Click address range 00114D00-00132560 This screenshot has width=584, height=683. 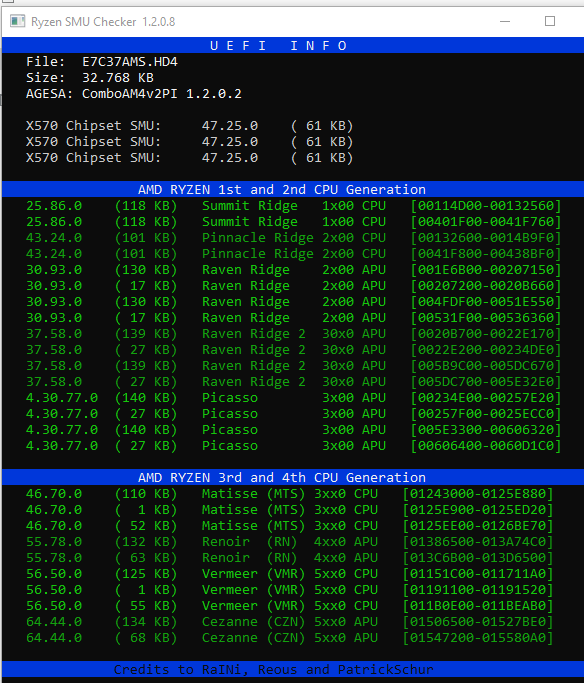pyautogui.click(x=486, y=206)
